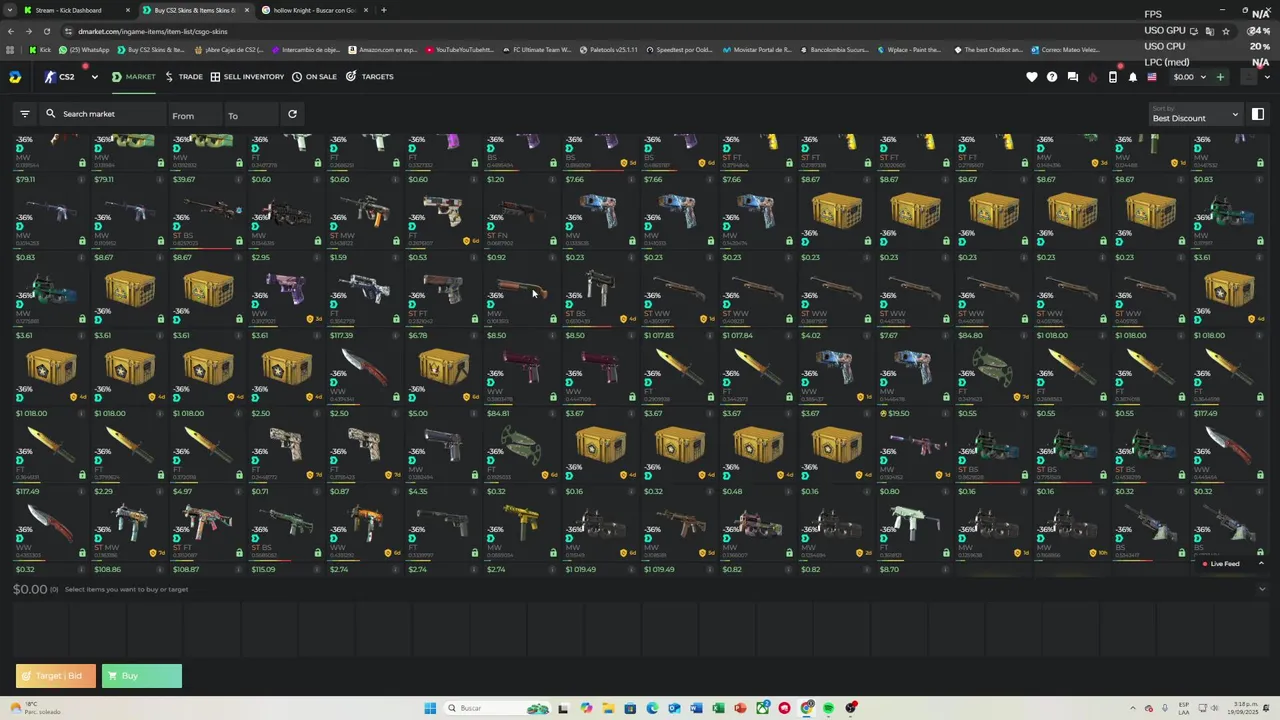Viewport: 1280px width, 720px height.
Task: Open the On Sale tab
Action: [314, 77]
